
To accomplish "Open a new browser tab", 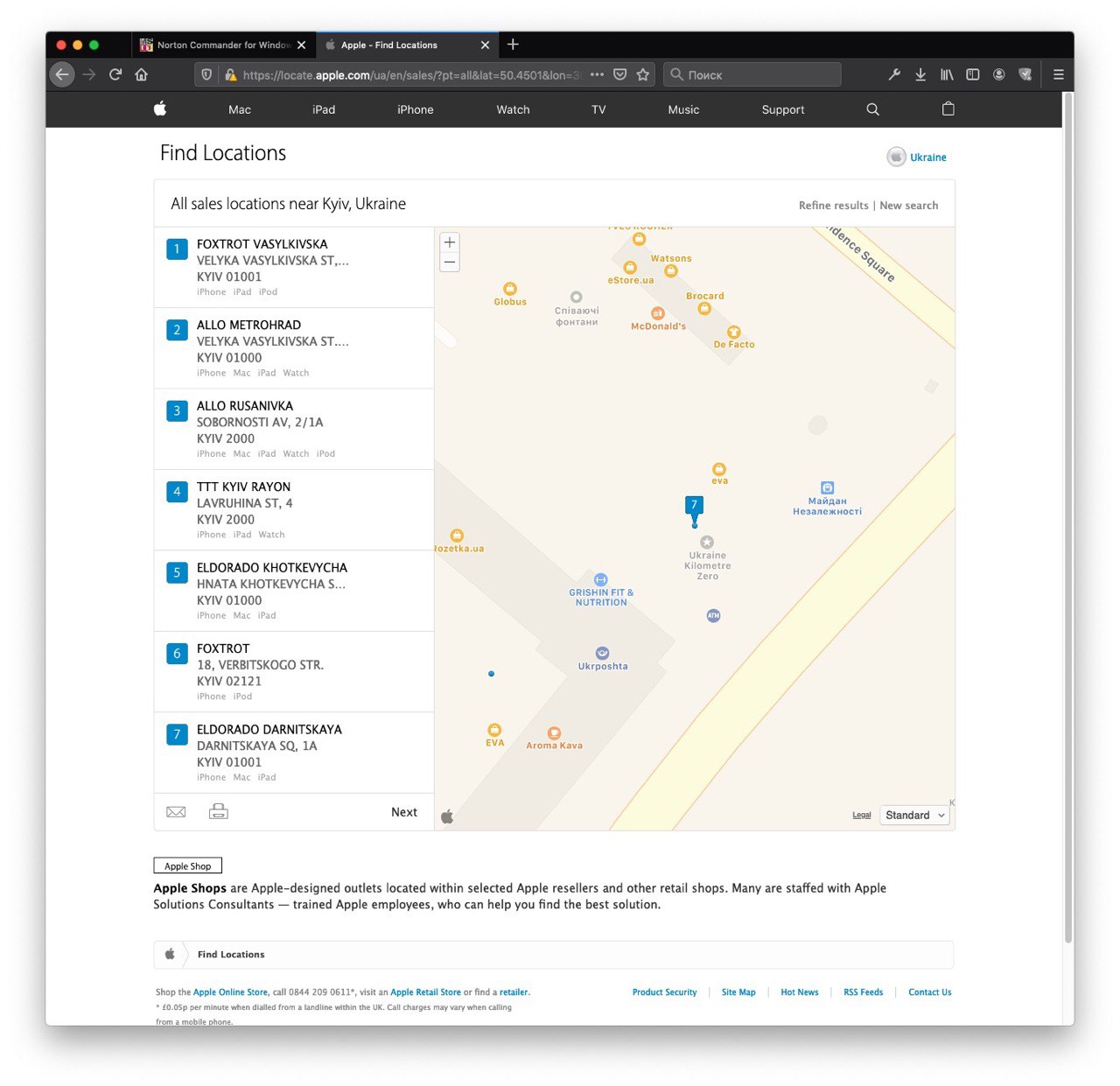I will click(x=513, y=45).
